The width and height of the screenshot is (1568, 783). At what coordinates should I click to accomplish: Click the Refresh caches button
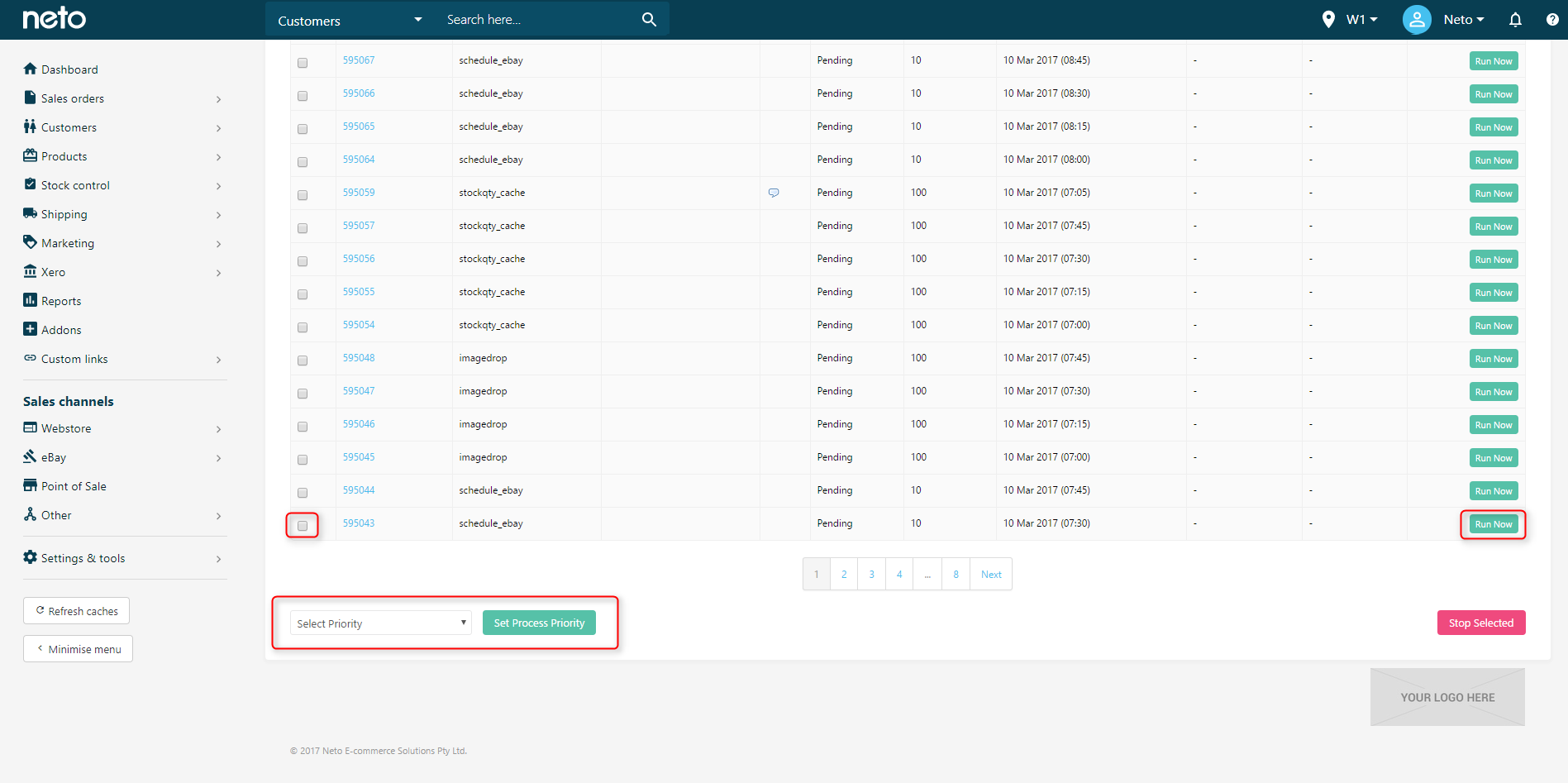pyautogui.click(x=77, y=611)
